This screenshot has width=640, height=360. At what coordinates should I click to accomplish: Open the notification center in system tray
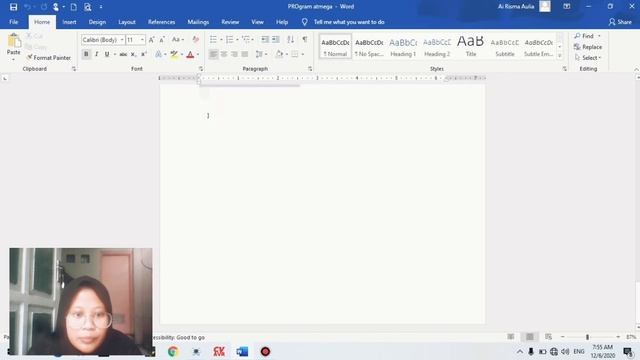tap(628, 351)
